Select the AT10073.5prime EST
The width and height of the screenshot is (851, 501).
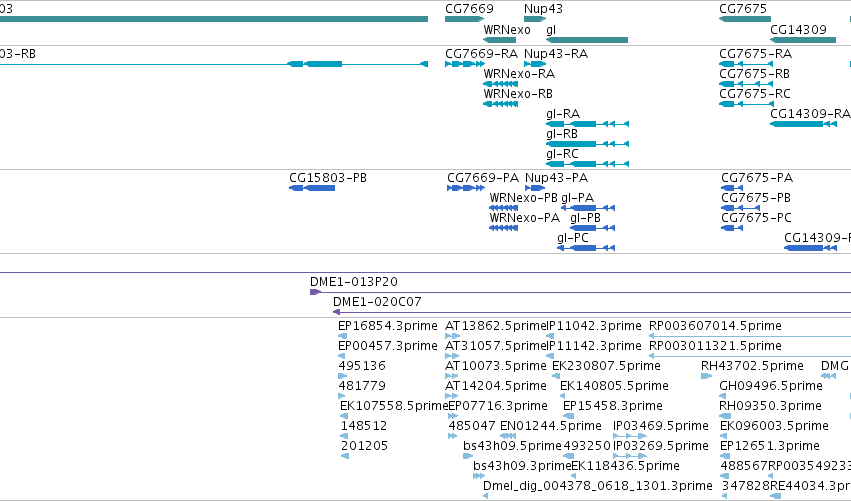pos(452,377)
